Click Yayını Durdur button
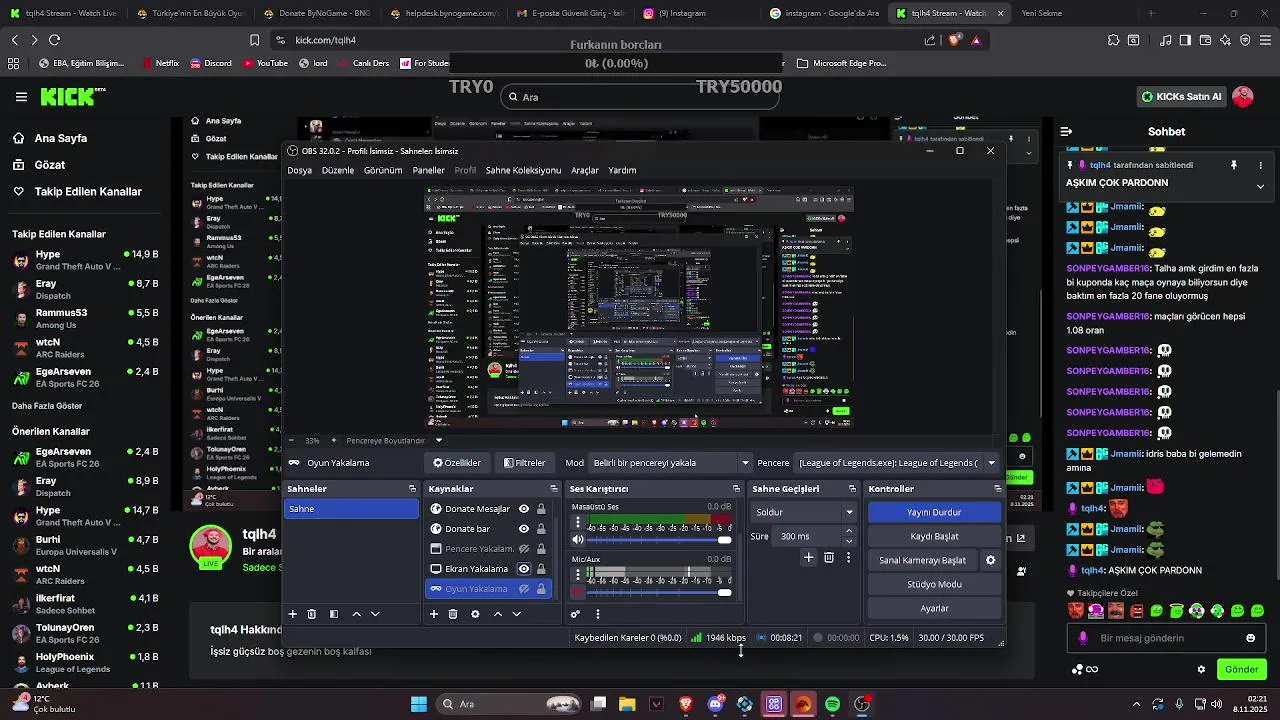The image size is (1280, 720). [934, 512]
